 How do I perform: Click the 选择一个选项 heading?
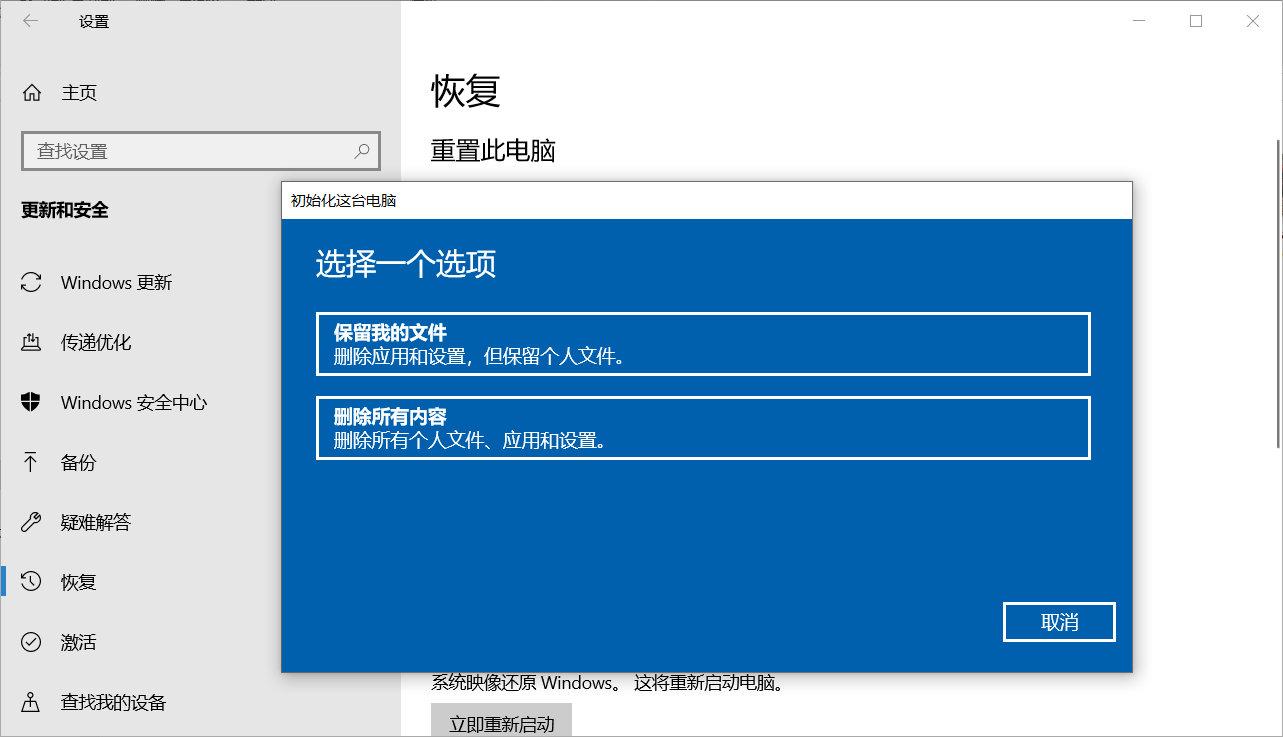pyautogui.click(x=406, y=265)
